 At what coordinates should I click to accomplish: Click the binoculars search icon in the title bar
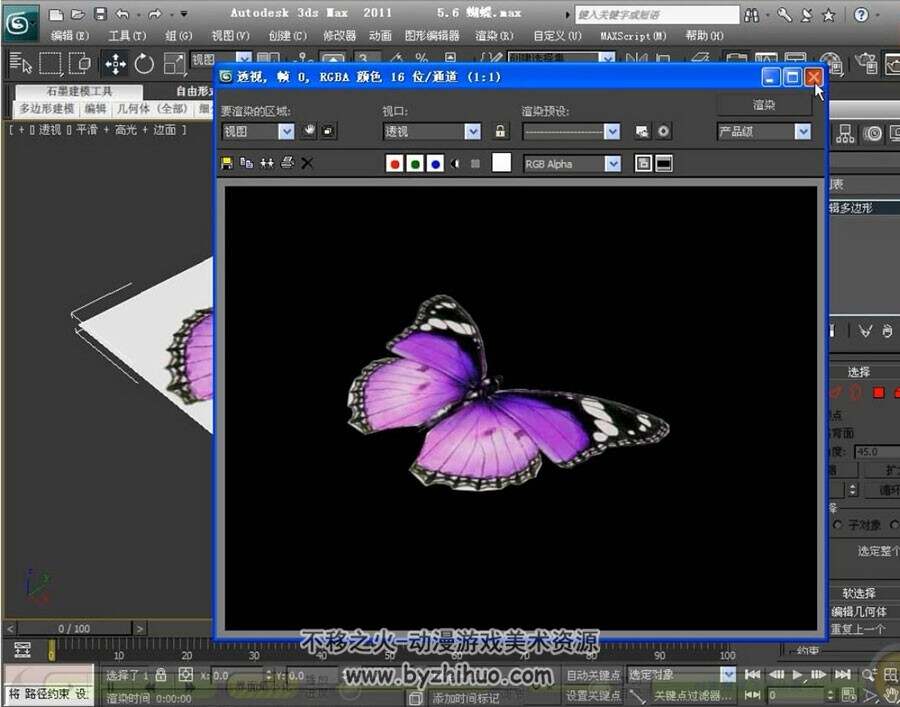coord(751,15)
